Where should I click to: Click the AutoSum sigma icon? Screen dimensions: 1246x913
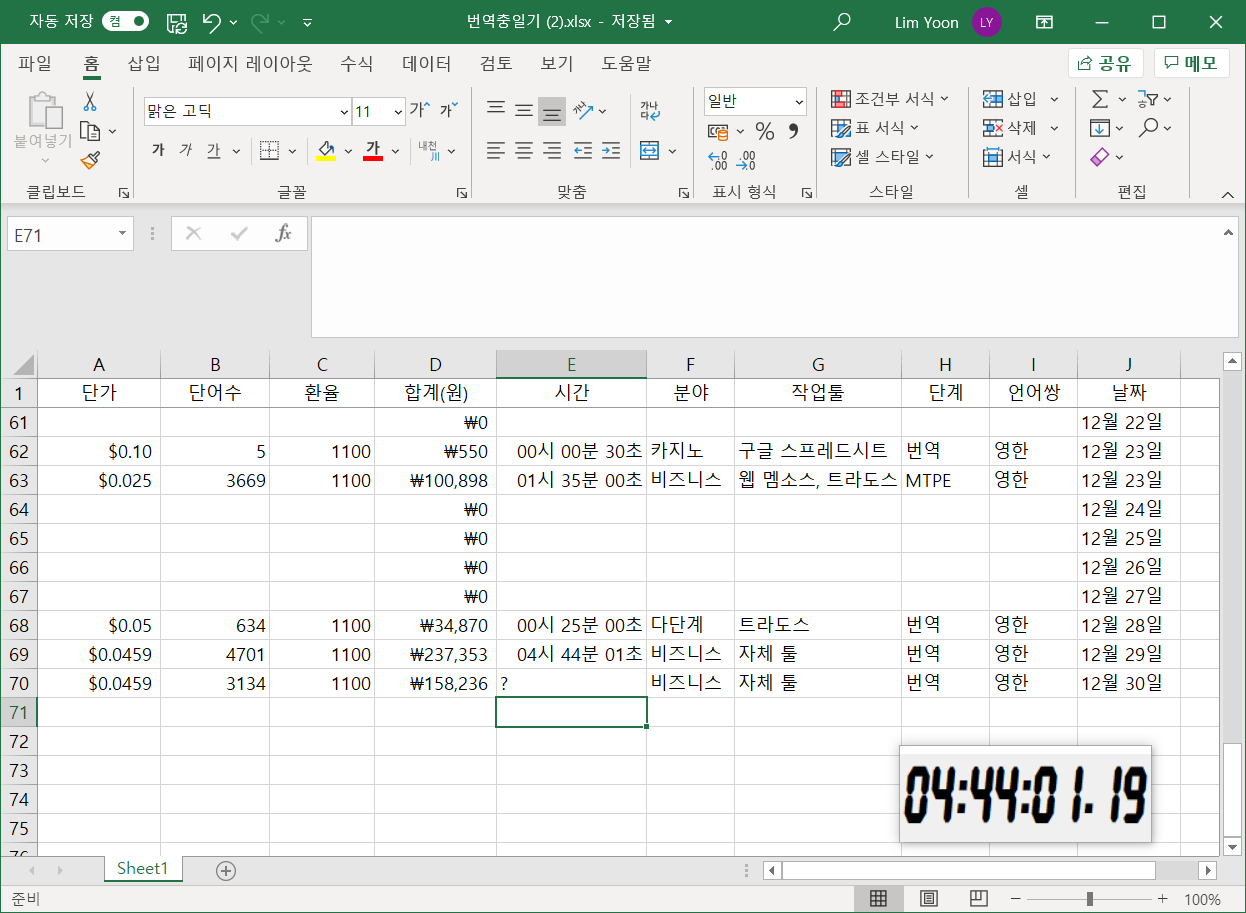1098,98
